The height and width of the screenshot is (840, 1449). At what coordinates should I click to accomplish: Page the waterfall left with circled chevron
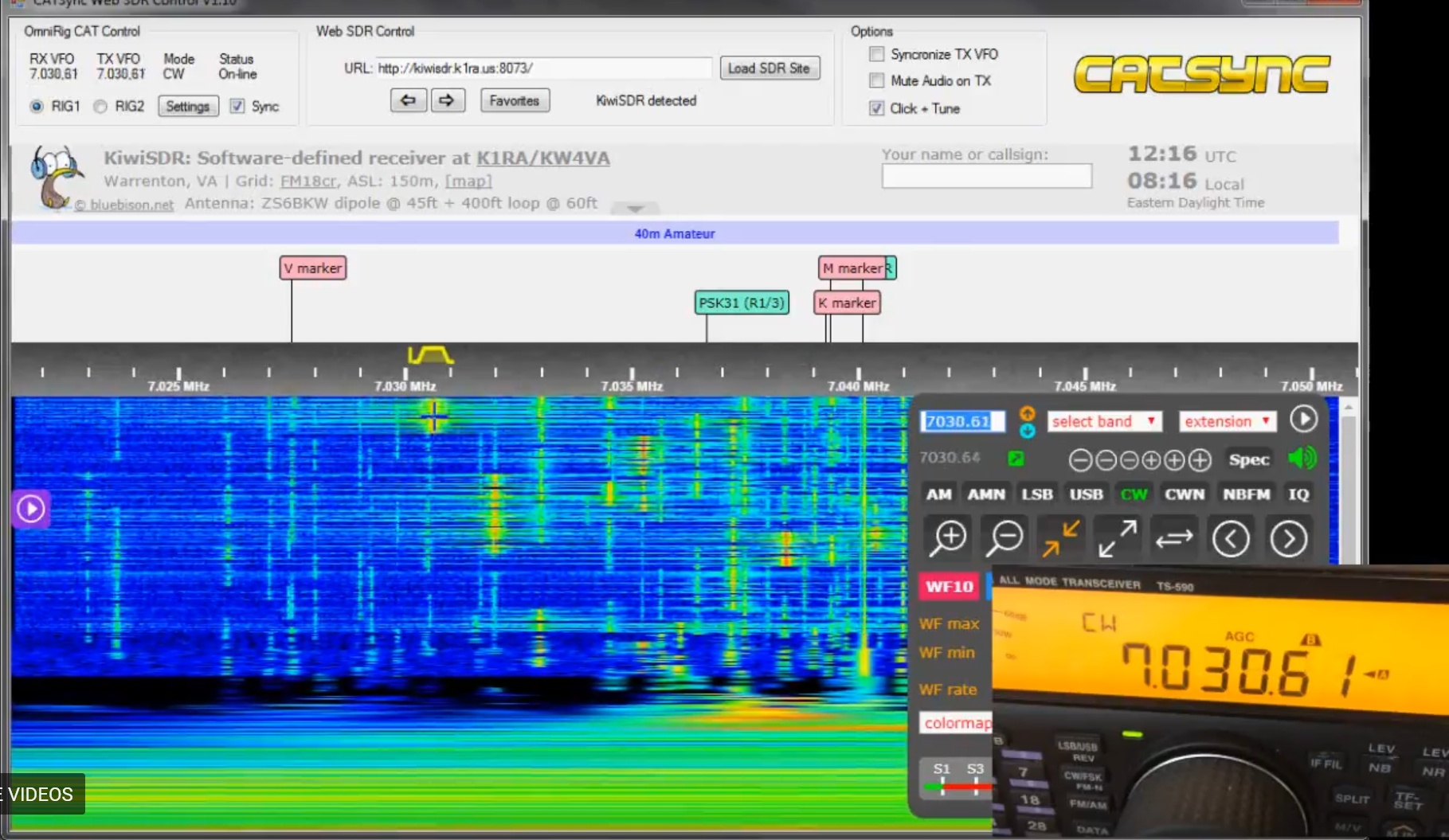pyautogui.click(x=1231, y=539)
